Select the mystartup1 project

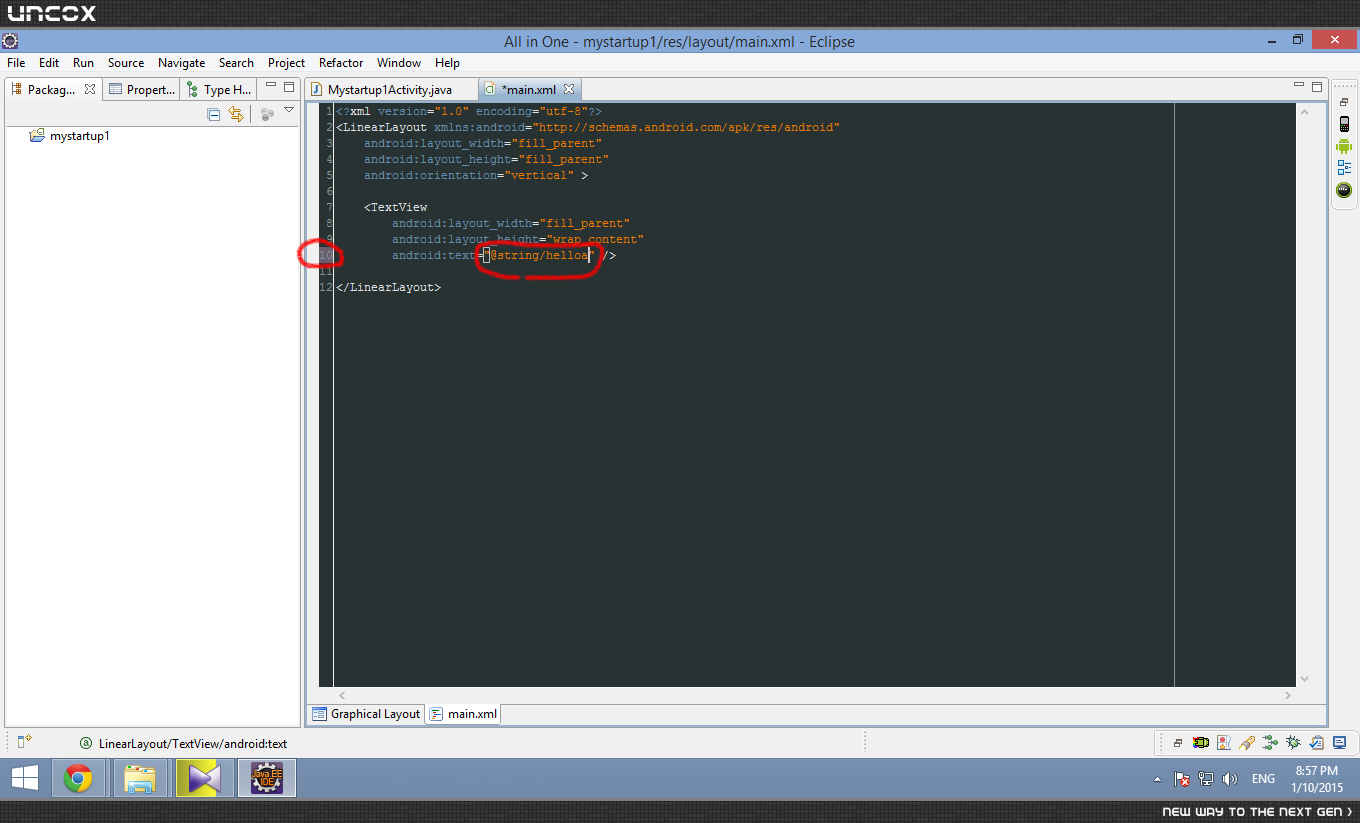(x=70, y=135)
